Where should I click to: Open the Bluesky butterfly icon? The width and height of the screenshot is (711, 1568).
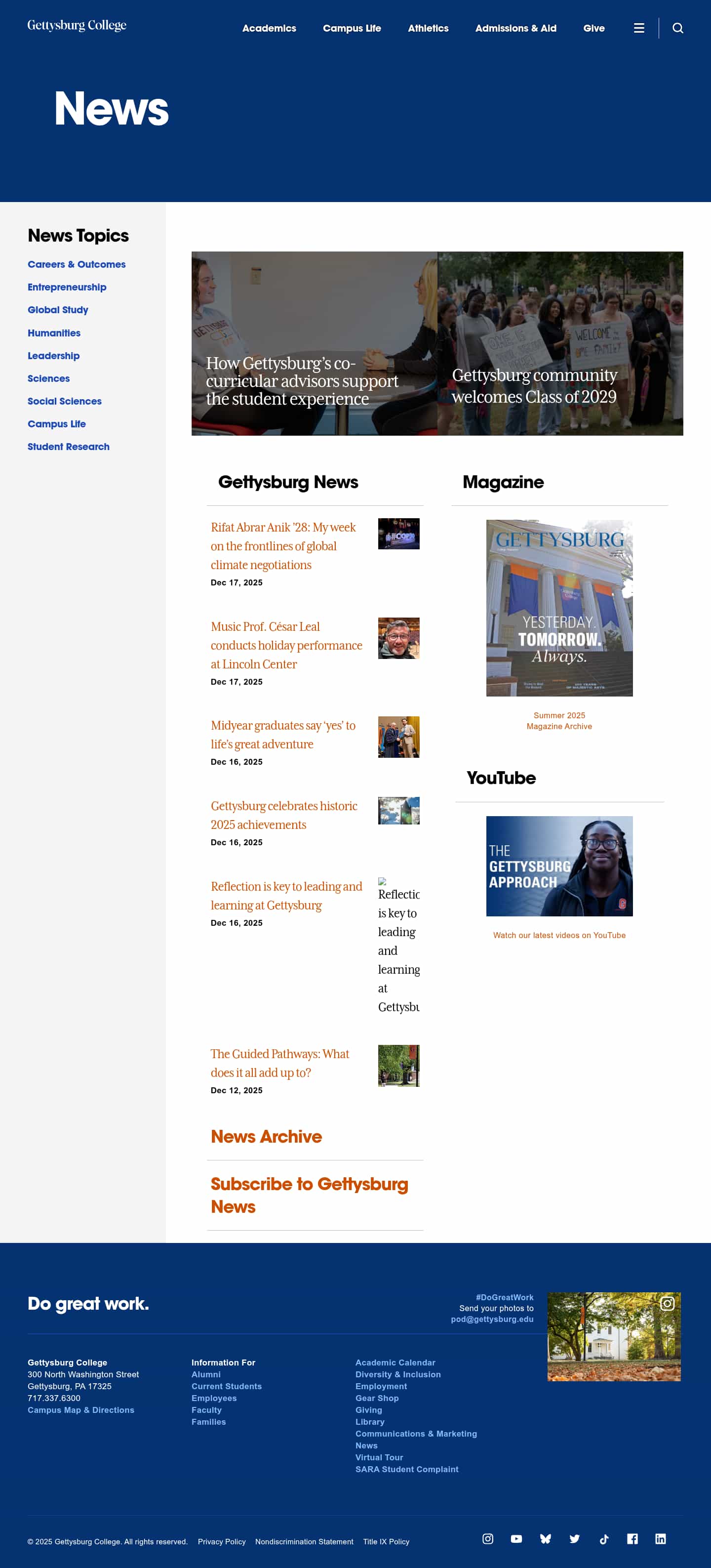tap(546, 1539)
